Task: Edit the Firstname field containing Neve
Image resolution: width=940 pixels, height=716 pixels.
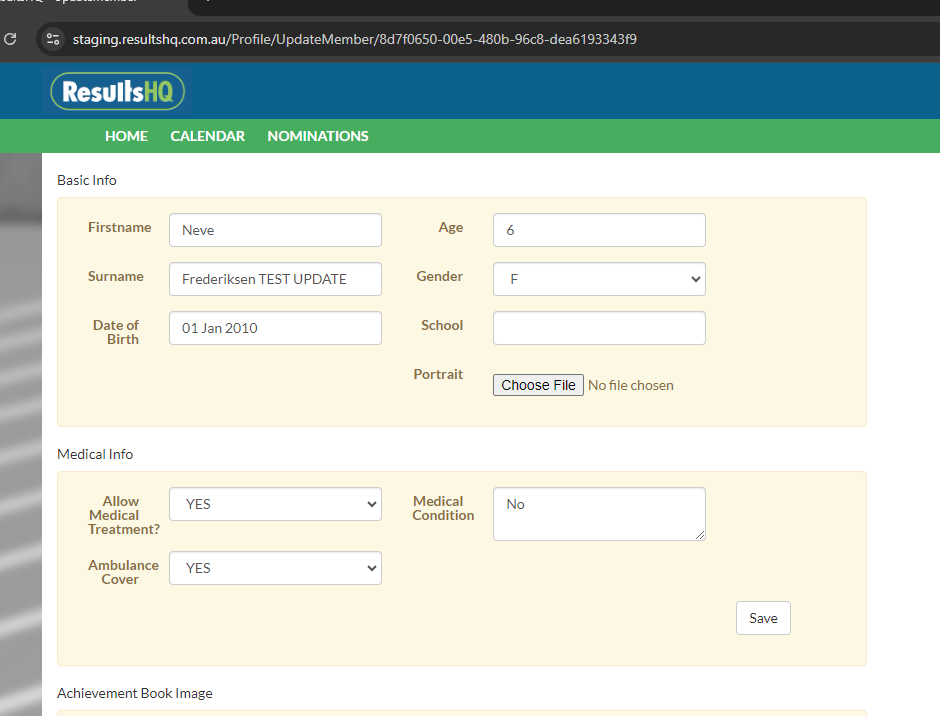Action: [x=275, y=230]
